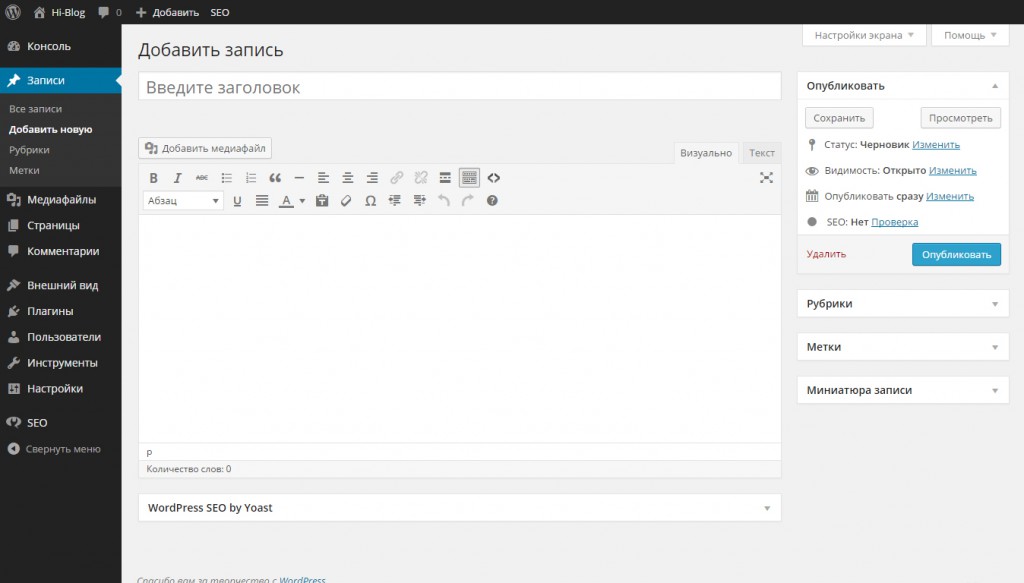Viewport: 1024px width, 583px height.
Task: Insert a special character (Omega)
Action: [370, 200]
